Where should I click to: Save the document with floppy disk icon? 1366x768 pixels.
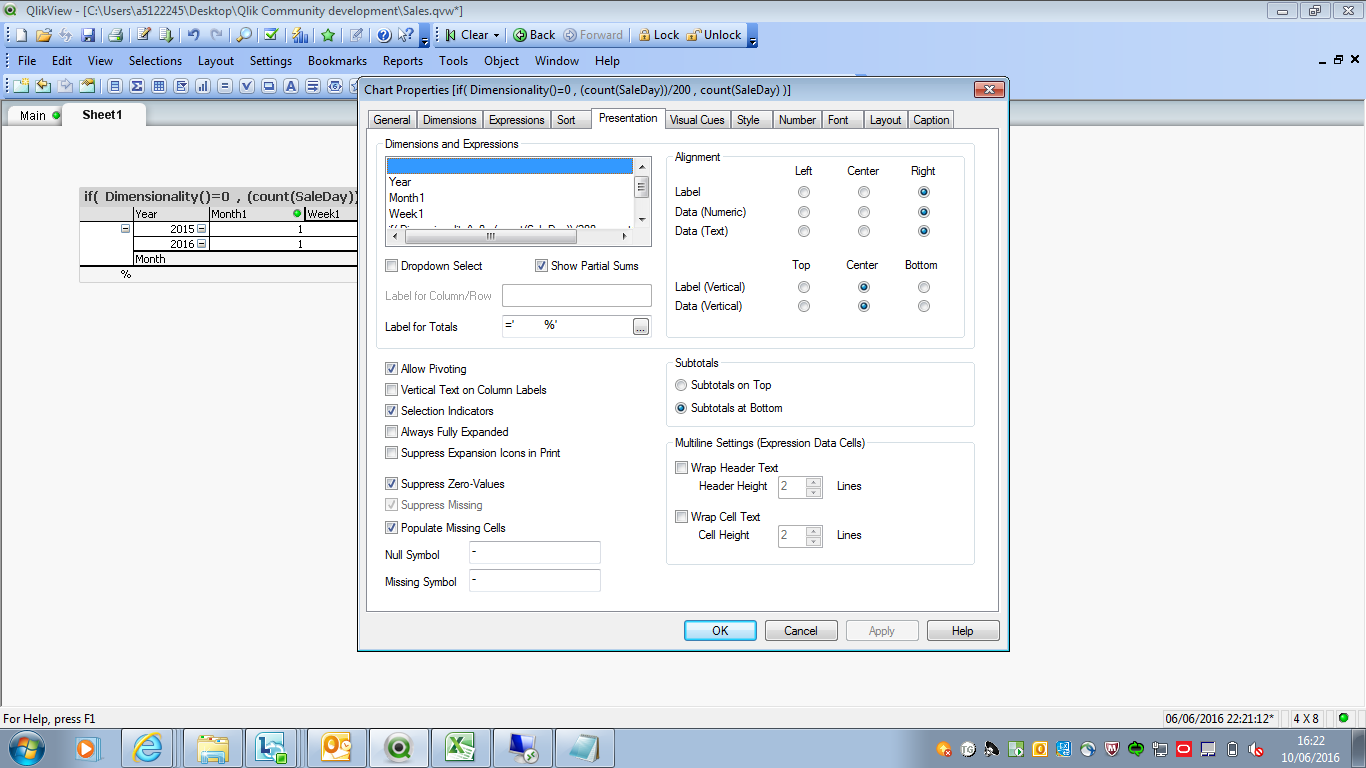88,35
